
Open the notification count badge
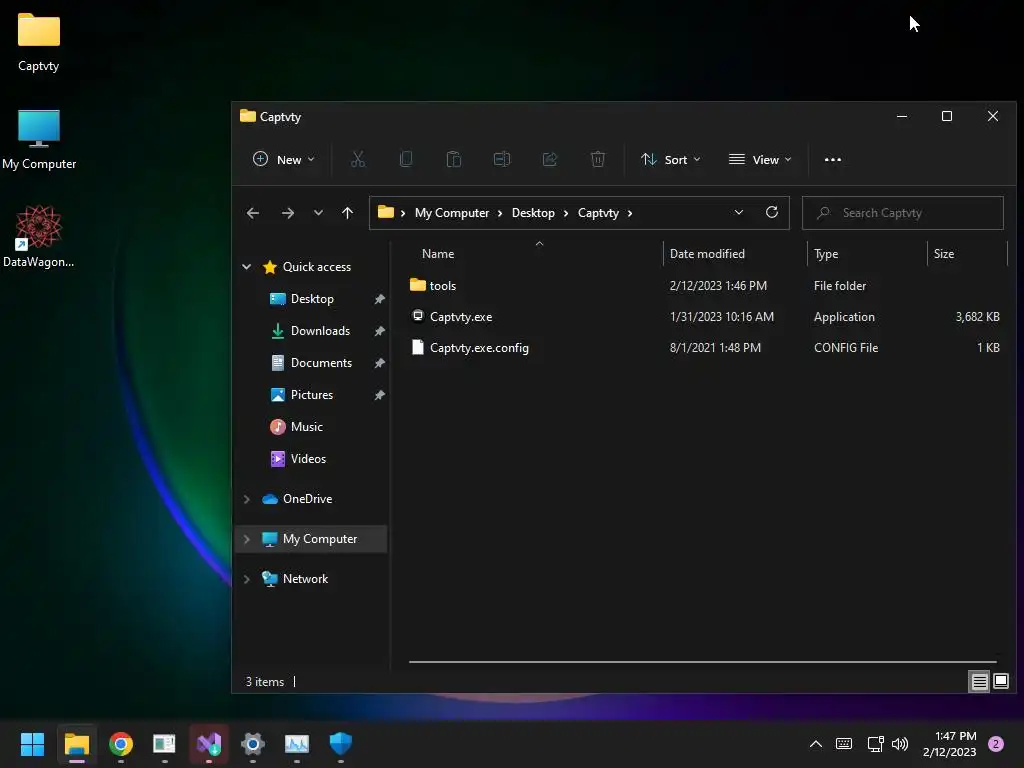pos(996,744)
